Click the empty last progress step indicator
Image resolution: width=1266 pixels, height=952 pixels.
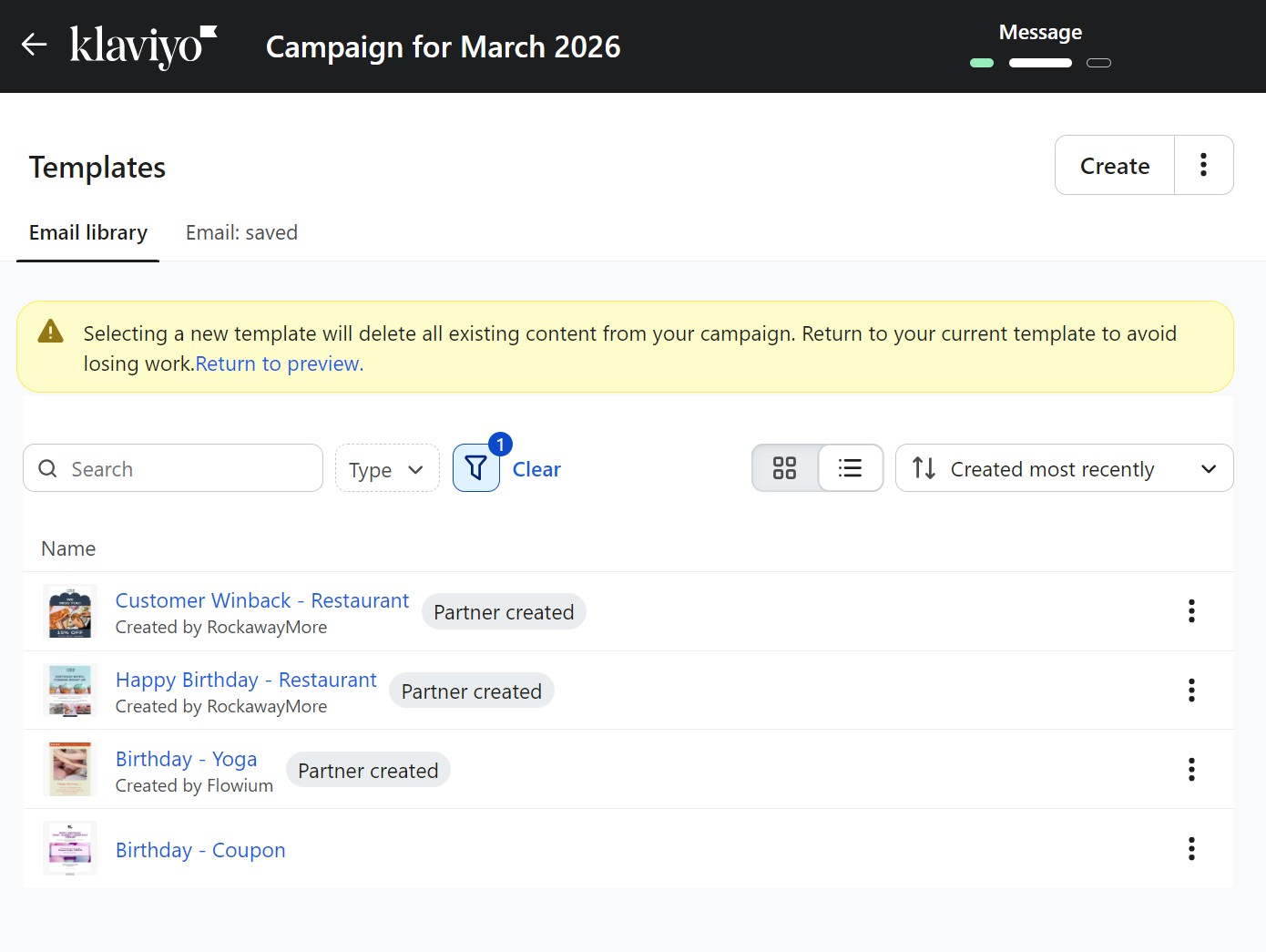click(1099, 63)
